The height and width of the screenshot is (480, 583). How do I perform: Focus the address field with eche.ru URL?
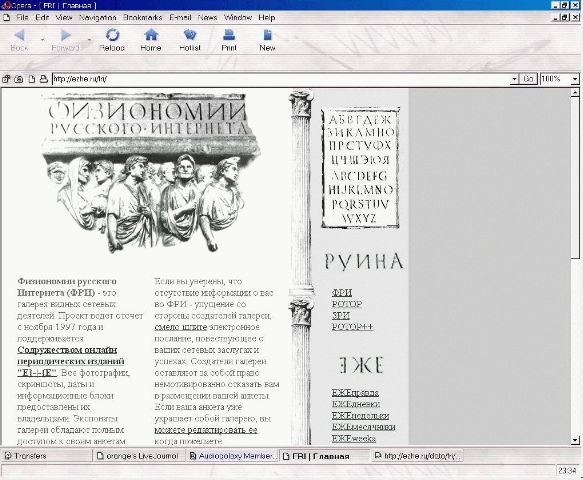click(281, 79)
